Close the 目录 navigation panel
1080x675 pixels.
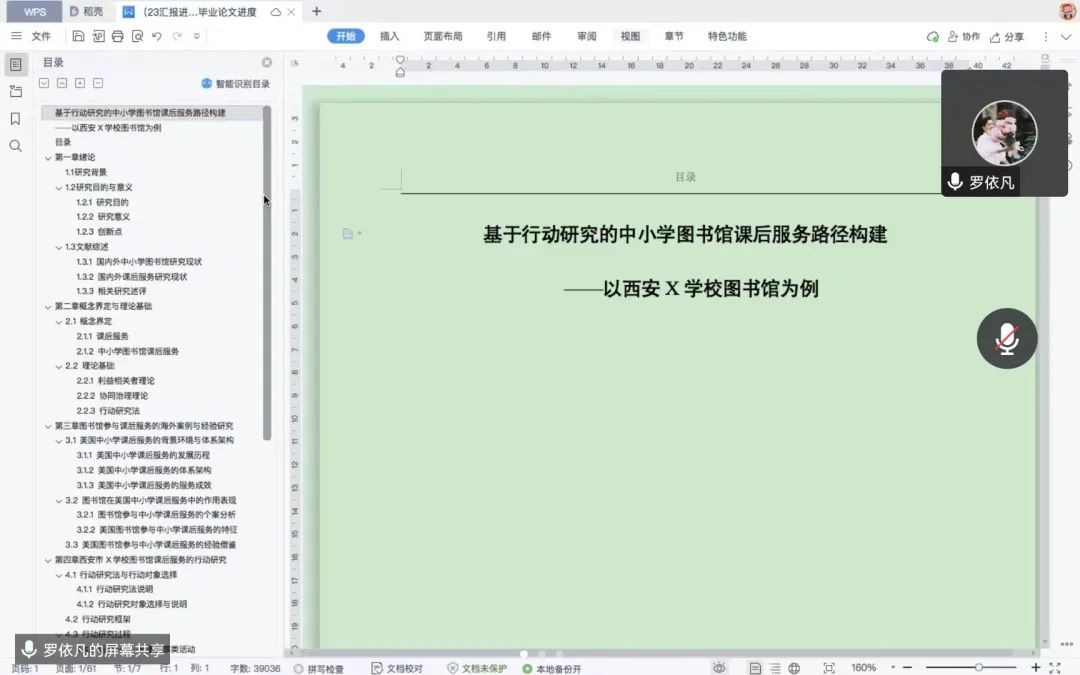[x=267, y=62]
